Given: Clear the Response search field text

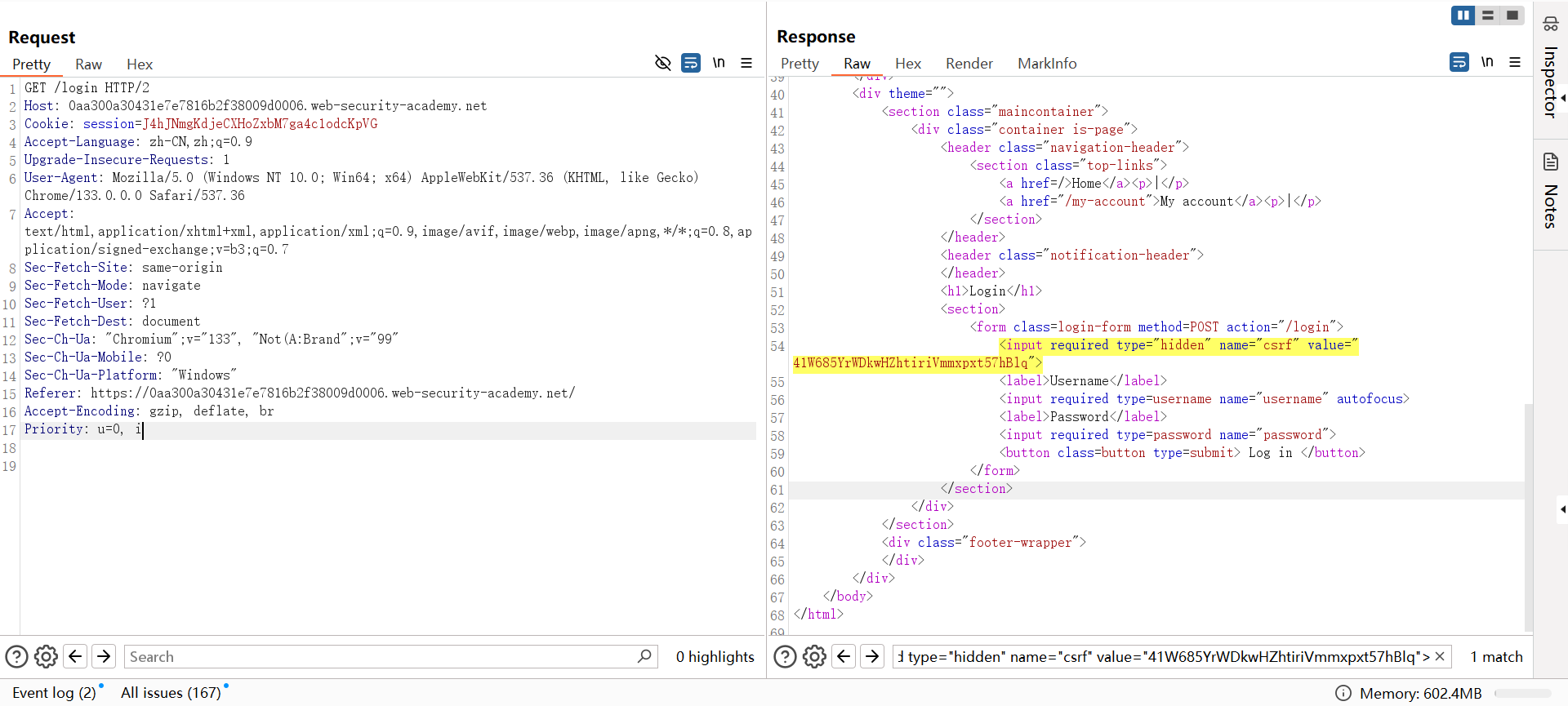Looking at the screenshot, I should pos(1440,656).
